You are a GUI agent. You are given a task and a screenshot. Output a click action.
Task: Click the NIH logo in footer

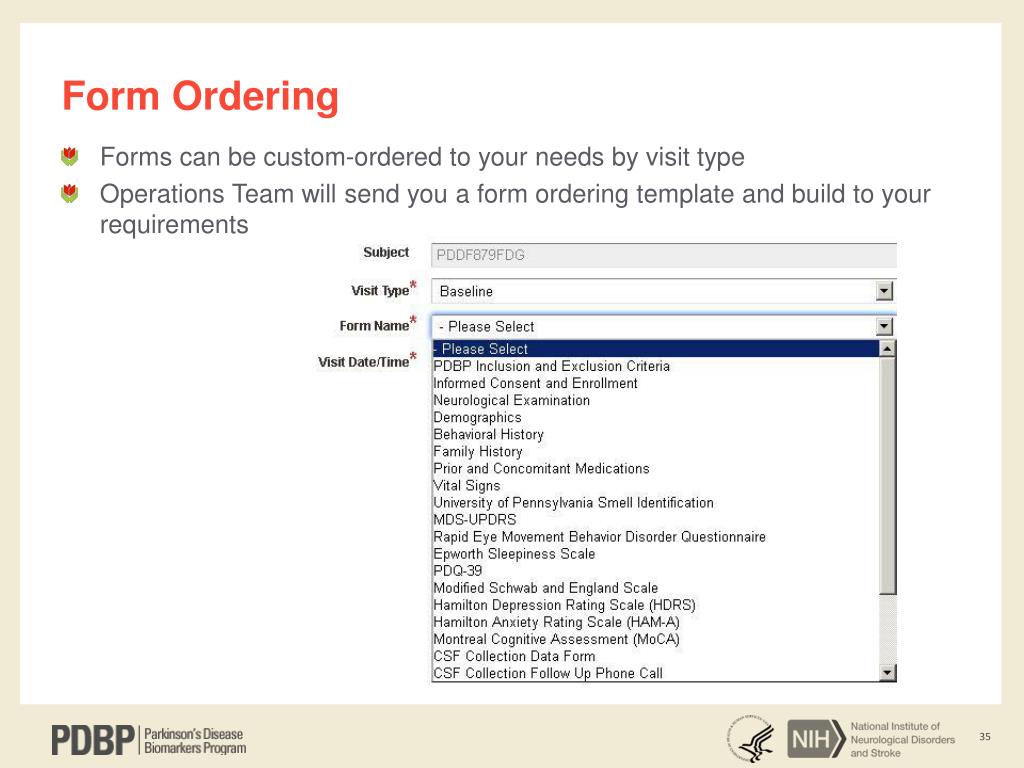click(x=816, y=739)
